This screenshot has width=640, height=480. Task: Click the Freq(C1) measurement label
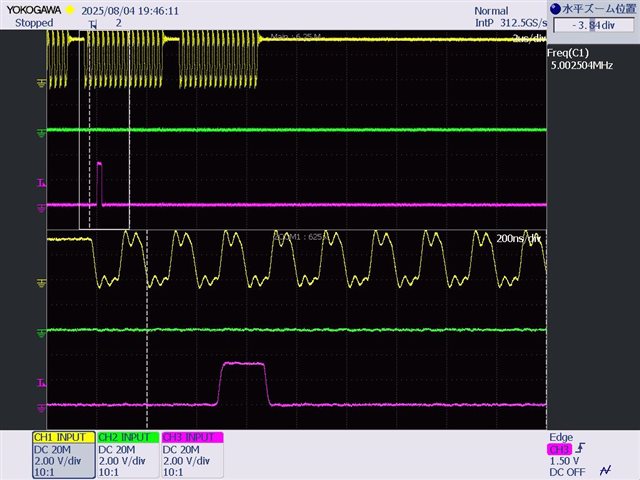(x=568, y=53)
